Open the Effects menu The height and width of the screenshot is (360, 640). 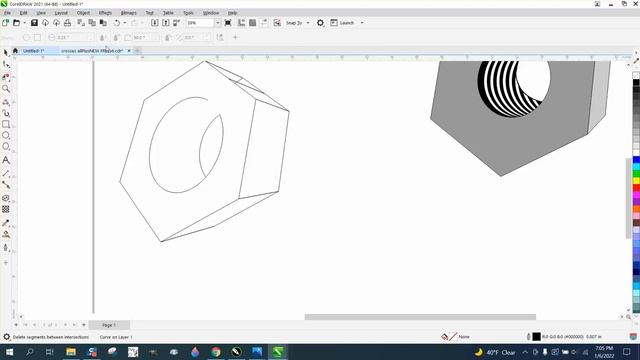pyautogui.click(x=105, y=13)
